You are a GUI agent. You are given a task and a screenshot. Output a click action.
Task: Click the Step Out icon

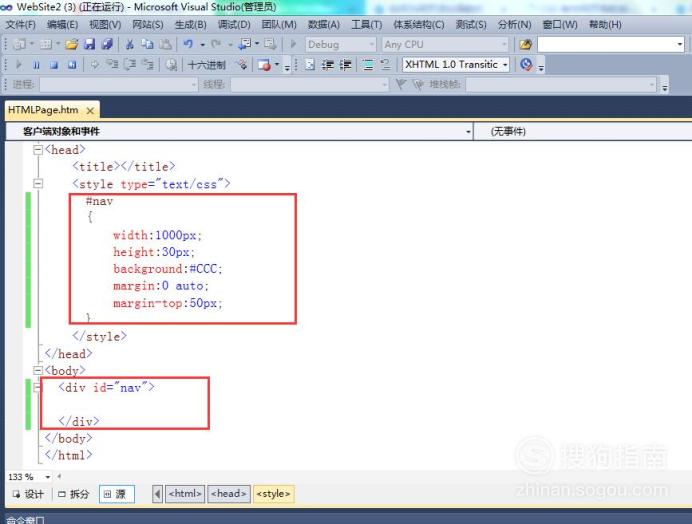pyautogui.click(x=148, y=65)
